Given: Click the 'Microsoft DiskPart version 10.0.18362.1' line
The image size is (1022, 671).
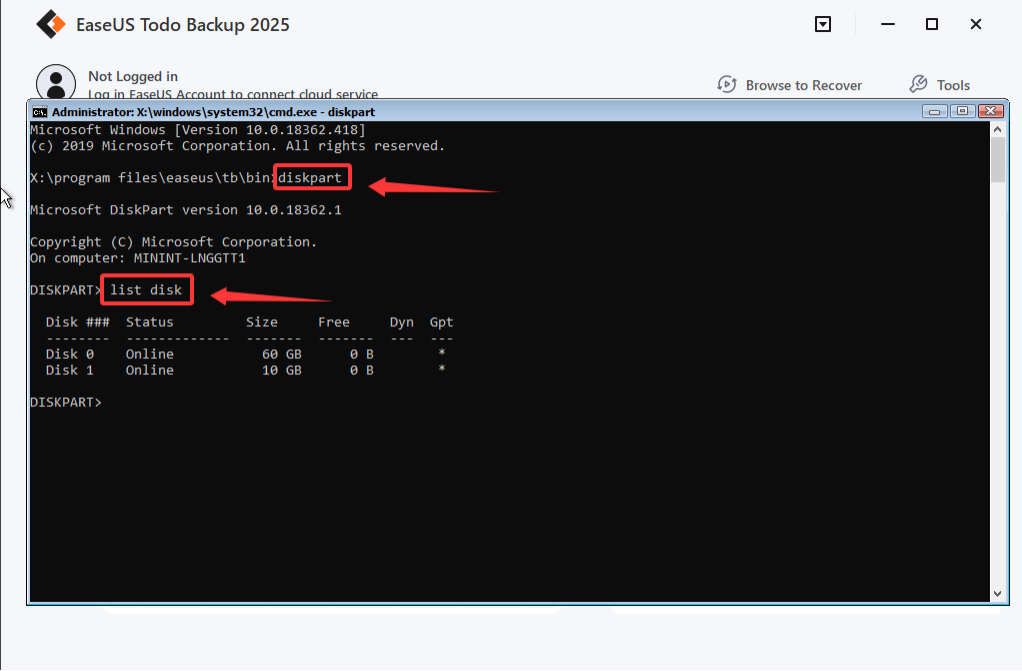Looking at the screenshot, I should (x=186, y=210).
